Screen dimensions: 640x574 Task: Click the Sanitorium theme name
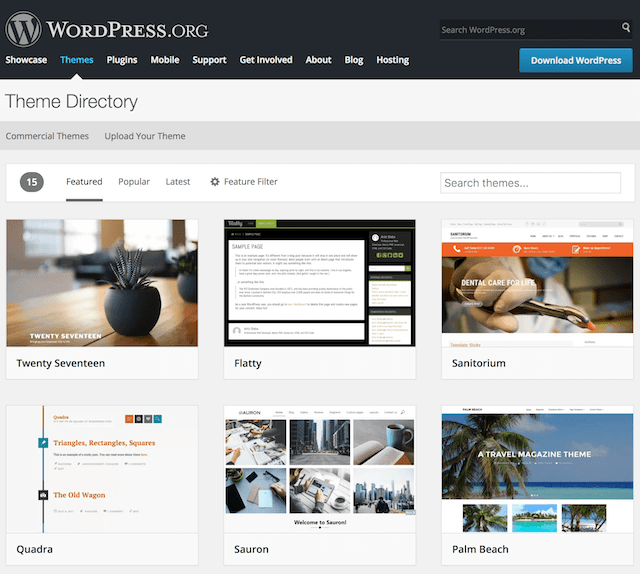479,363
